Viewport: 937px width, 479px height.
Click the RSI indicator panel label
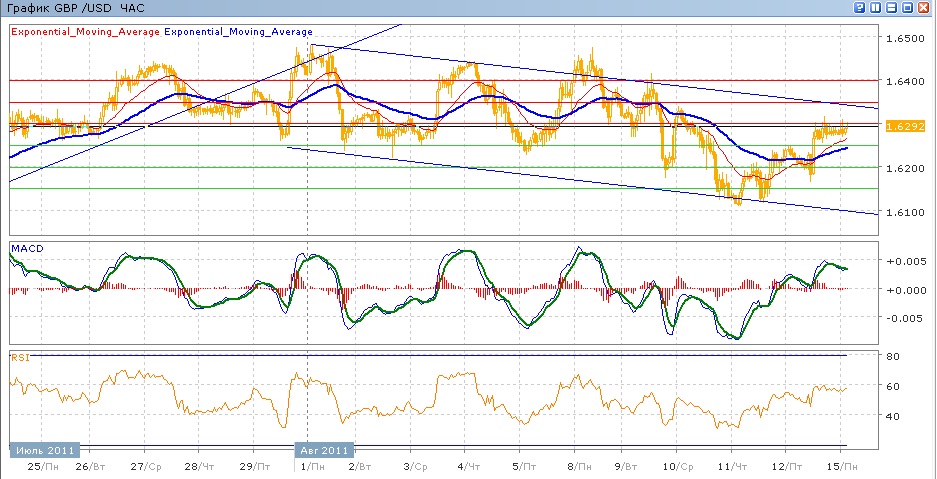click(19, 357)
